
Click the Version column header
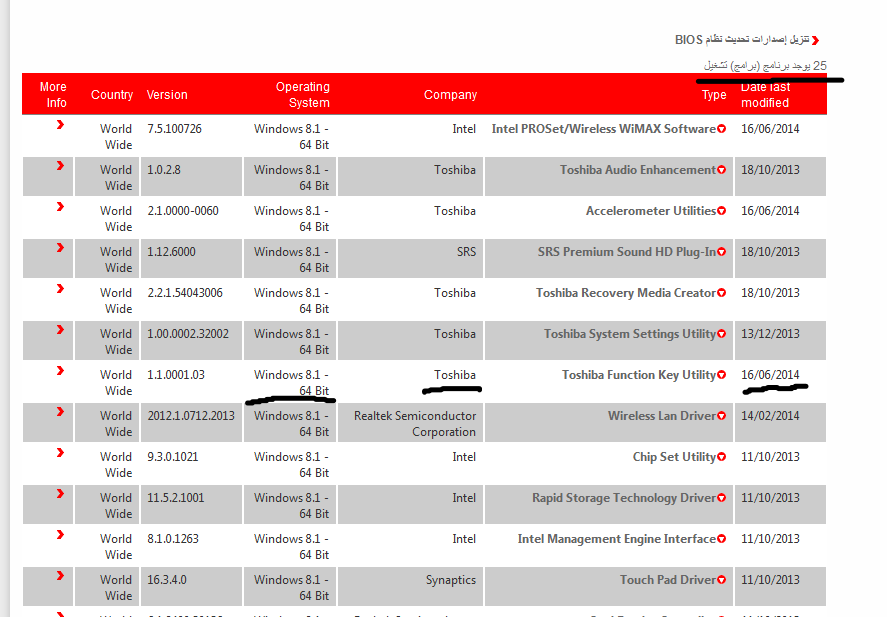pos(167,95)
